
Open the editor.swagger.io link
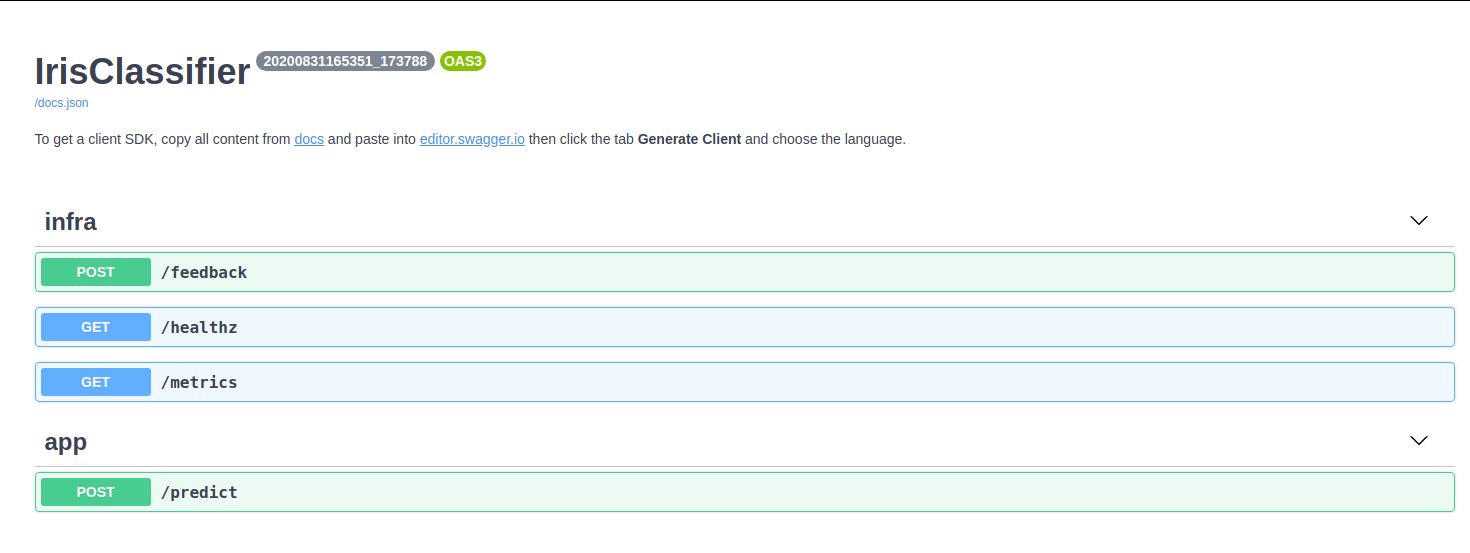pos(472,139)
